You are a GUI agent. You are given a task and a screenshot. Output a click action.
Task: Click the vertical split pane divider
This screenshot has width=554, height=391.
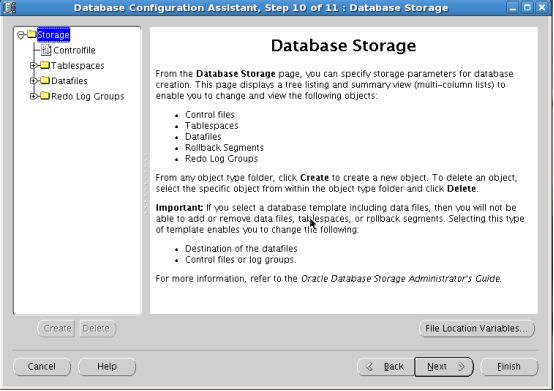146,171
